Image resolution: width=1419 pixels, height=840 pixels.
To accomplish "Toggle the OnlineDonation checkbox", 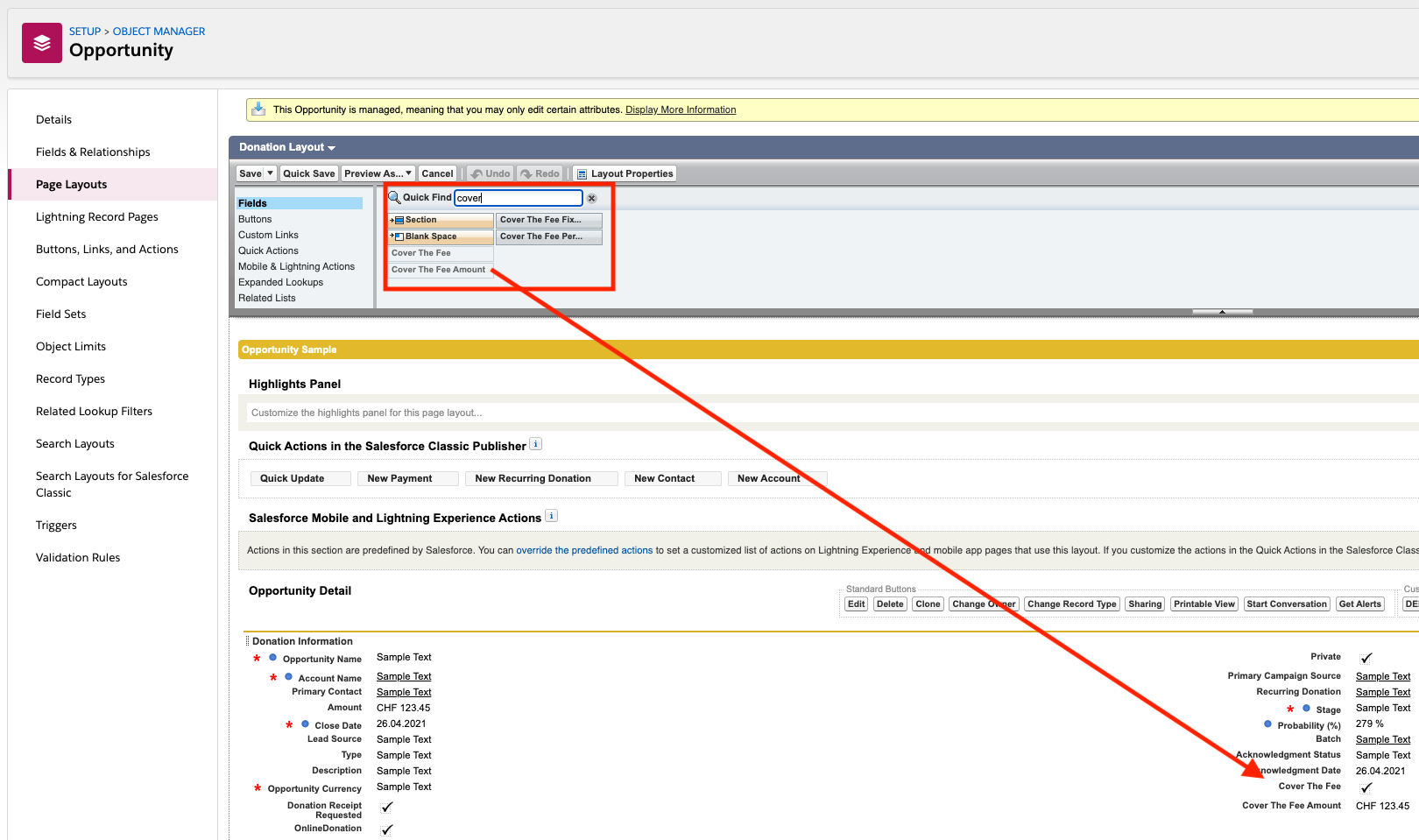I will tap(387, 829).
